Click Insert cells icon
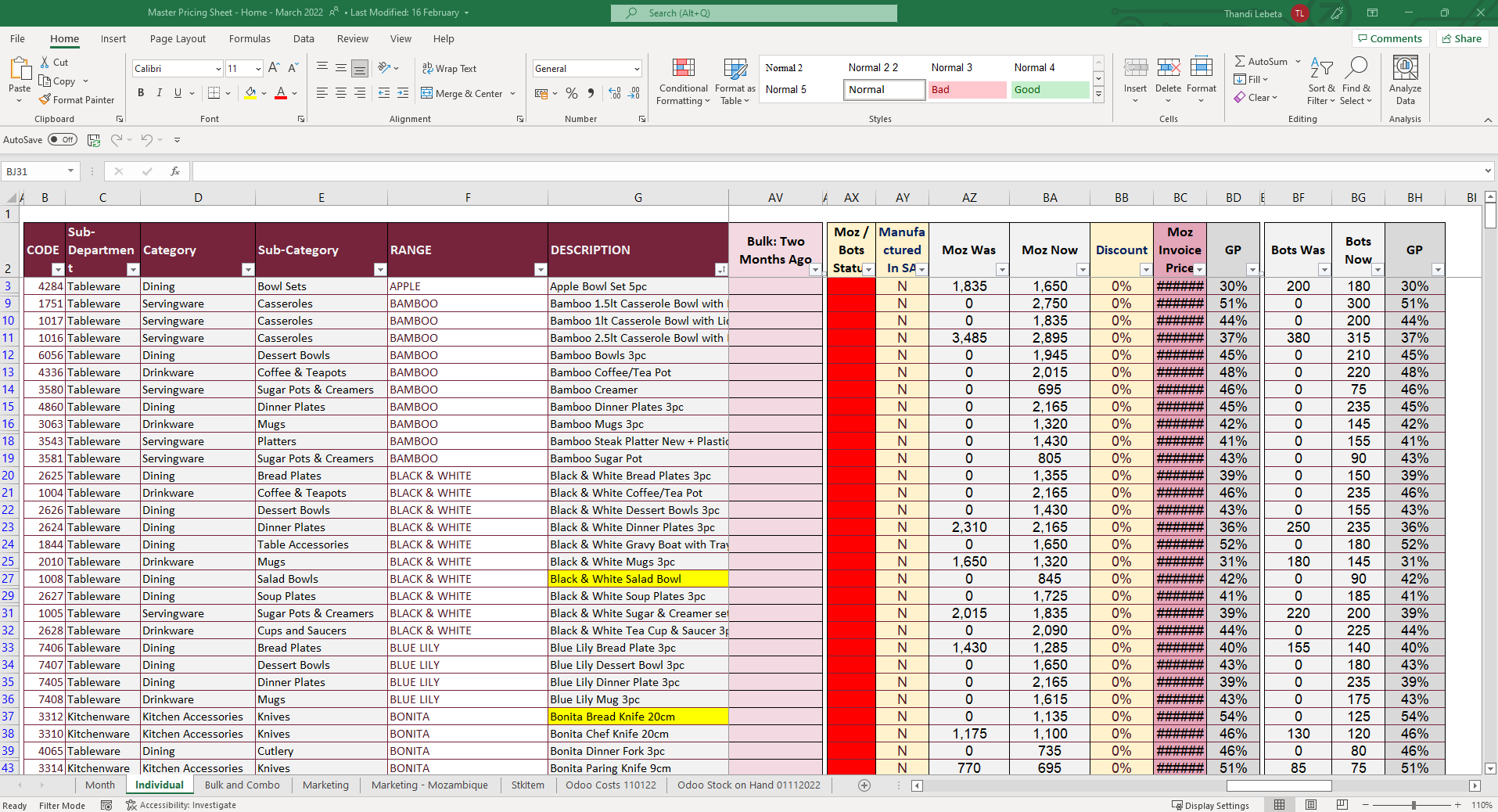Viewport: 1498px width, 812px height. 1135,69
